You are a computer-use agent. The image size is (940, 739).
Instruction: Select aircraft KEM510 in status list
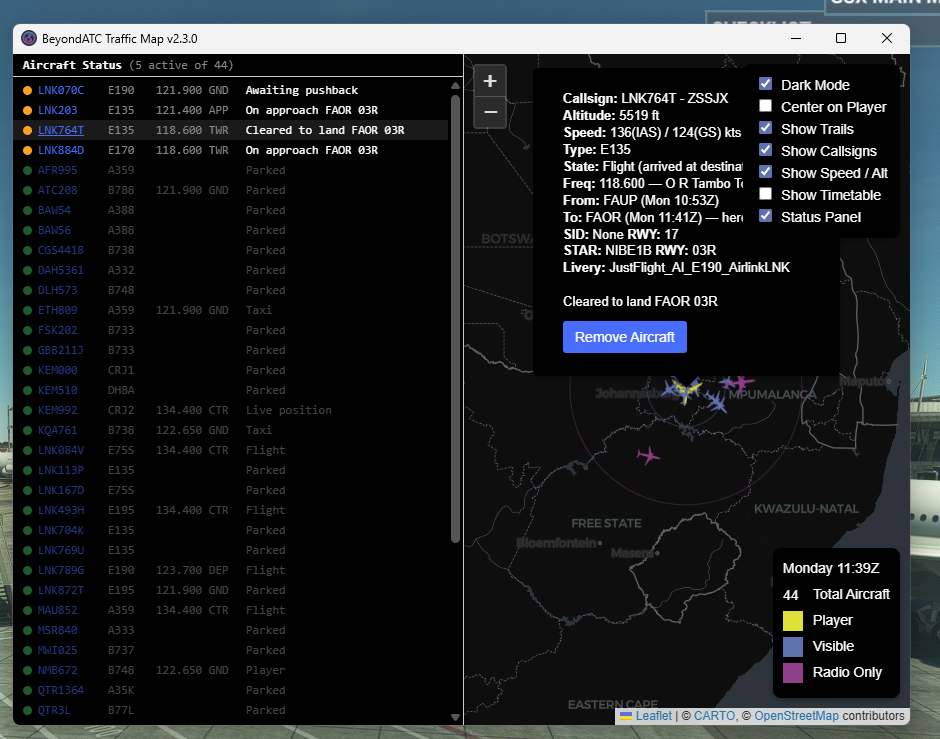(x=58, y=390)
